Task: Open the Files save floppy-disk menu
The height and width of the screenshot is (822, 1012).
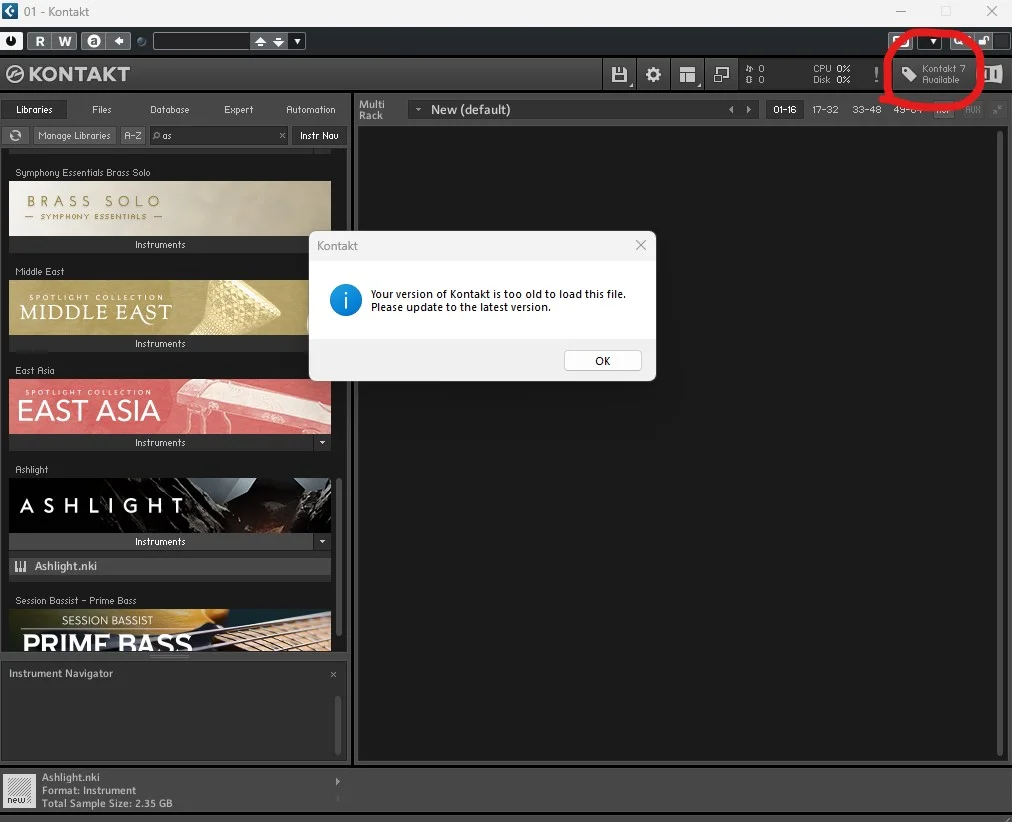Action: coord(619,74)
